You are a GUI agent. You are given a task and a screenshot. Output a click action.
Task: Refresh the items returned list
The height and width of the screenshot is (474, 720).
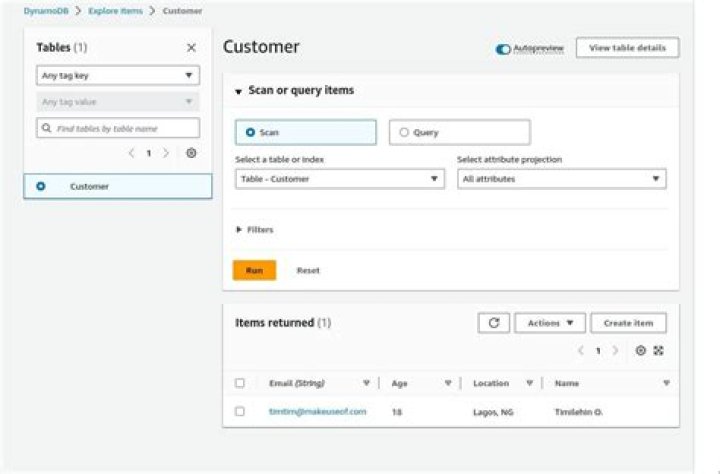(x=494, y=323)
